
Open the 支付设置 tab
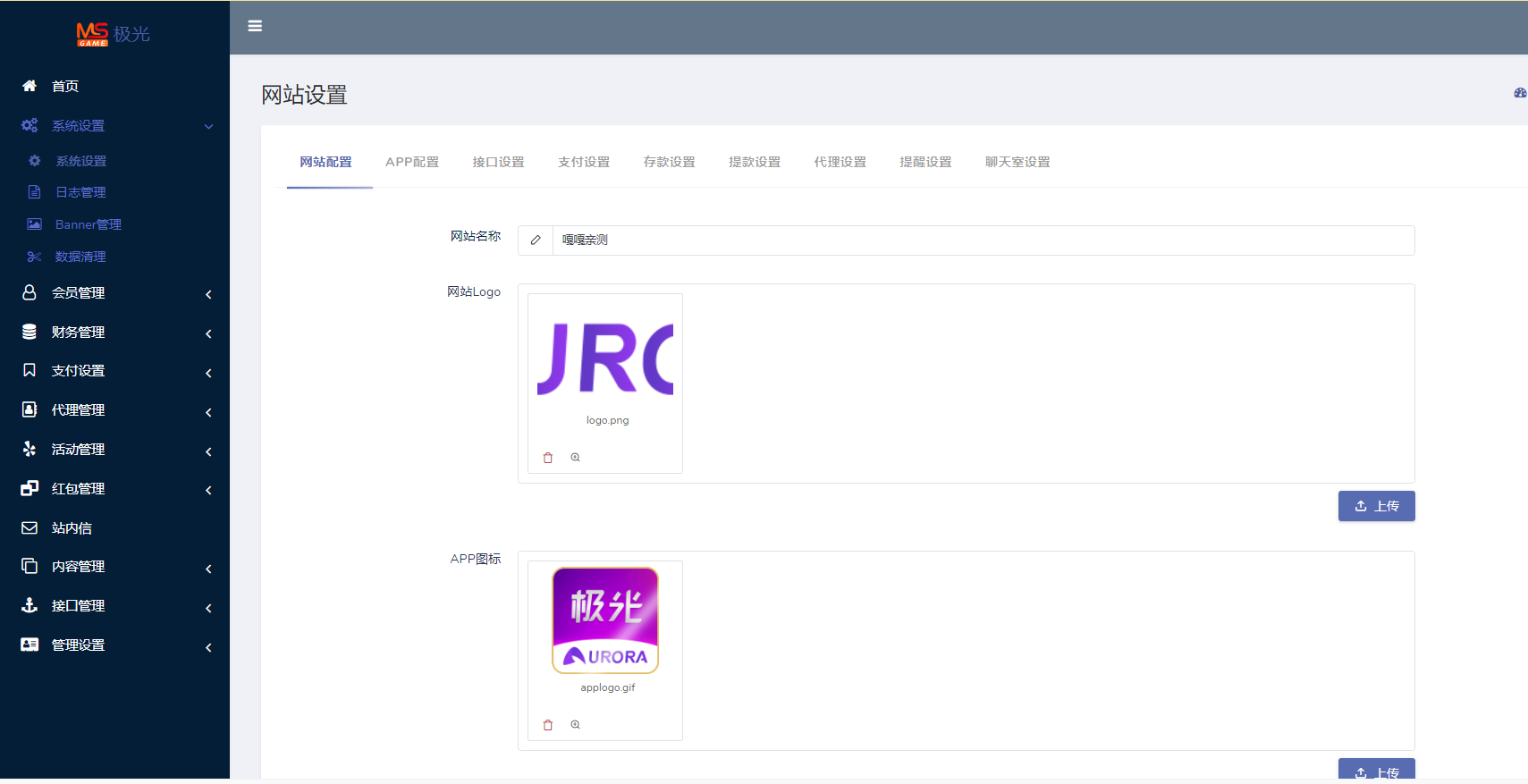584,163
